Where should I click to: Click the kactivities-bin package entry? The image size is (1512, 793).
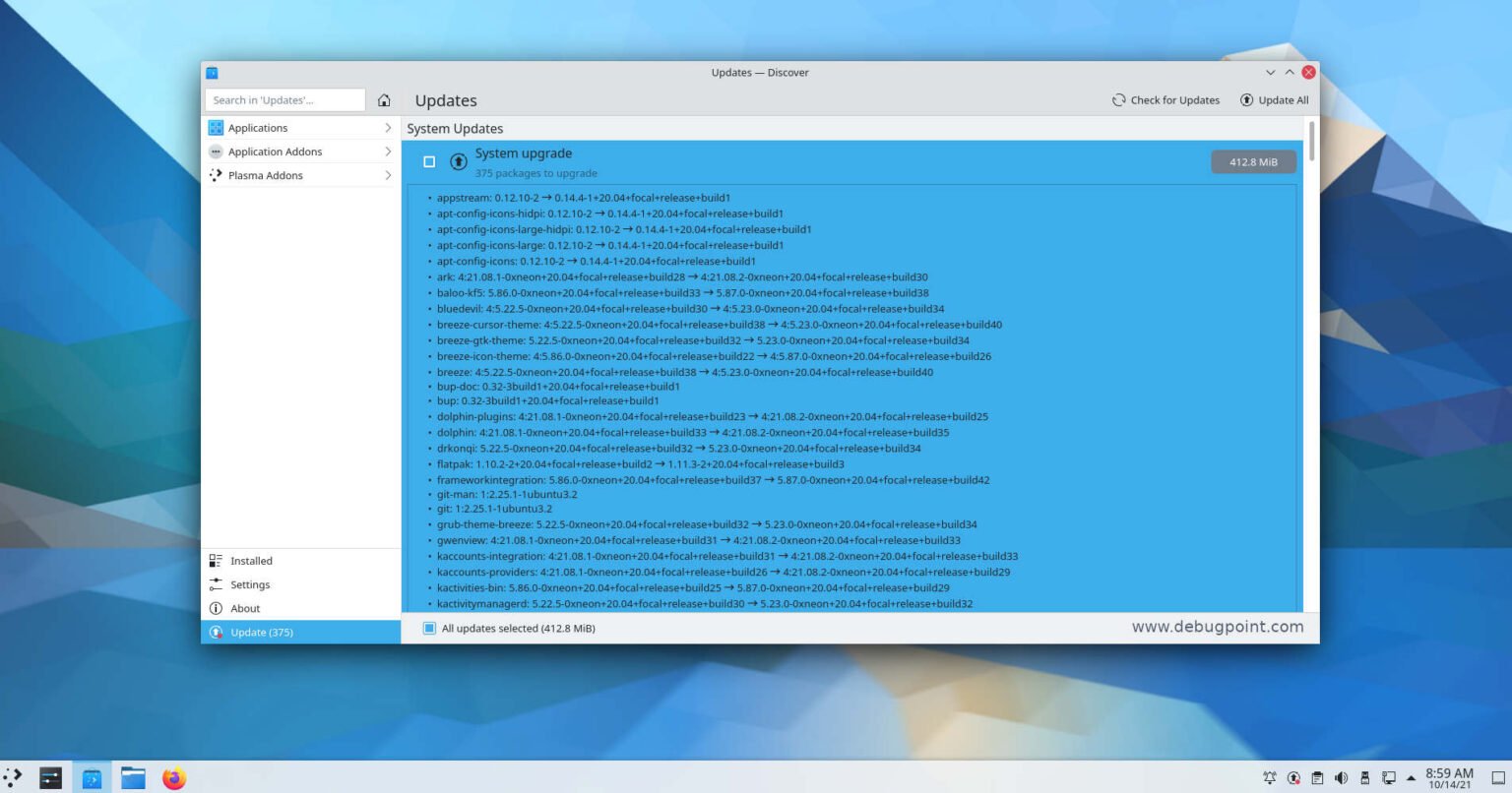693,588
